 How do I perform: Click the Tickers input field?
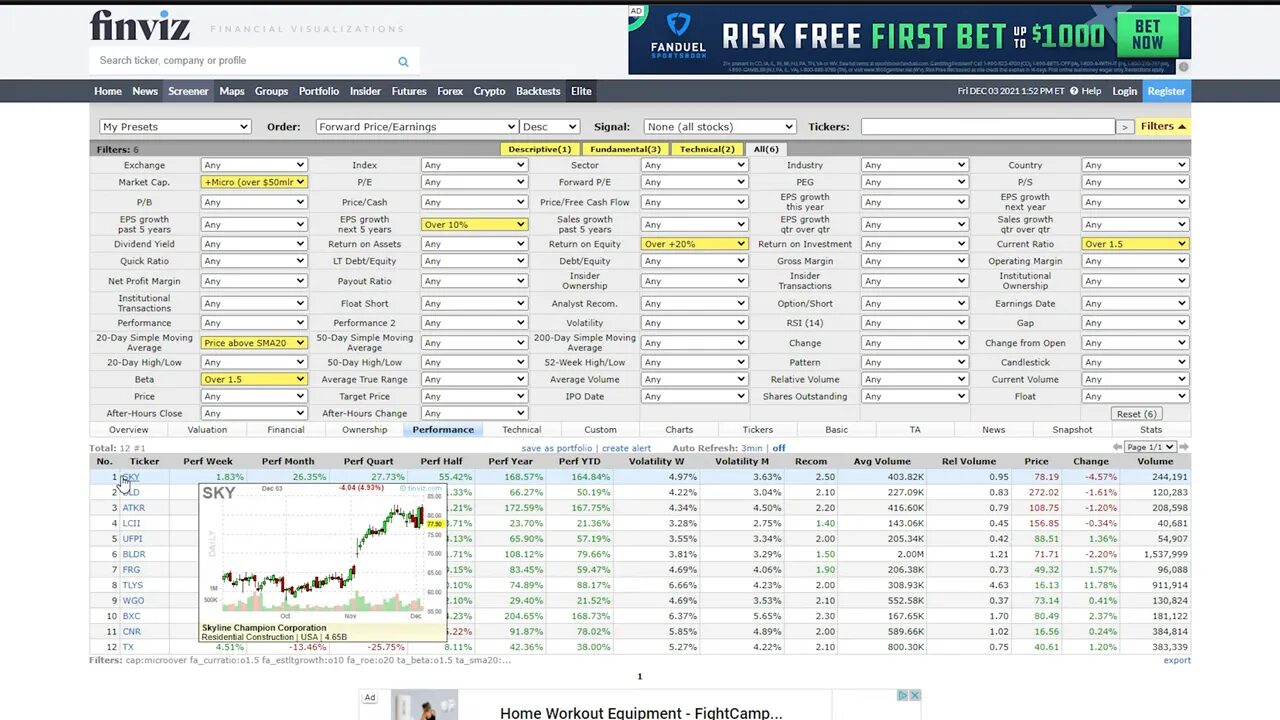pos(988,126)
